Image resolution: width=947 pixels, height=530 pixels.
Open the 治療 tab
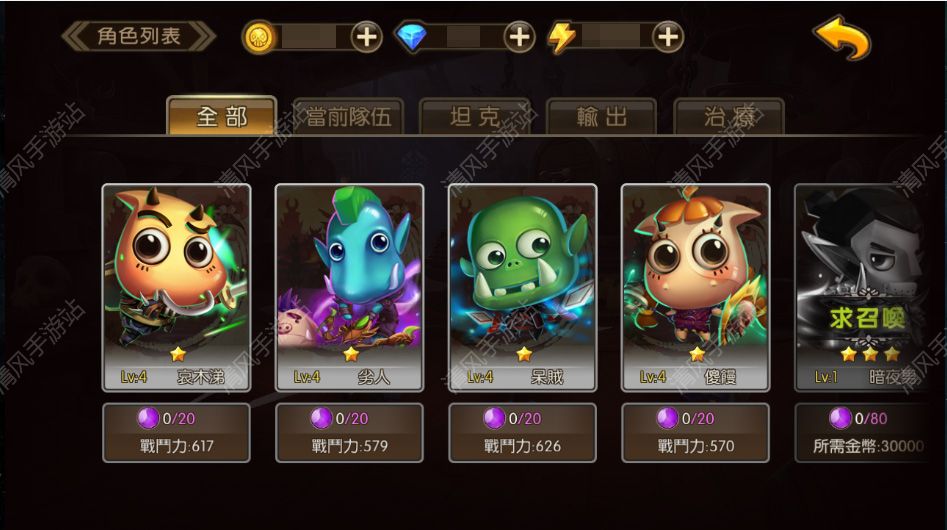point(729,117)
